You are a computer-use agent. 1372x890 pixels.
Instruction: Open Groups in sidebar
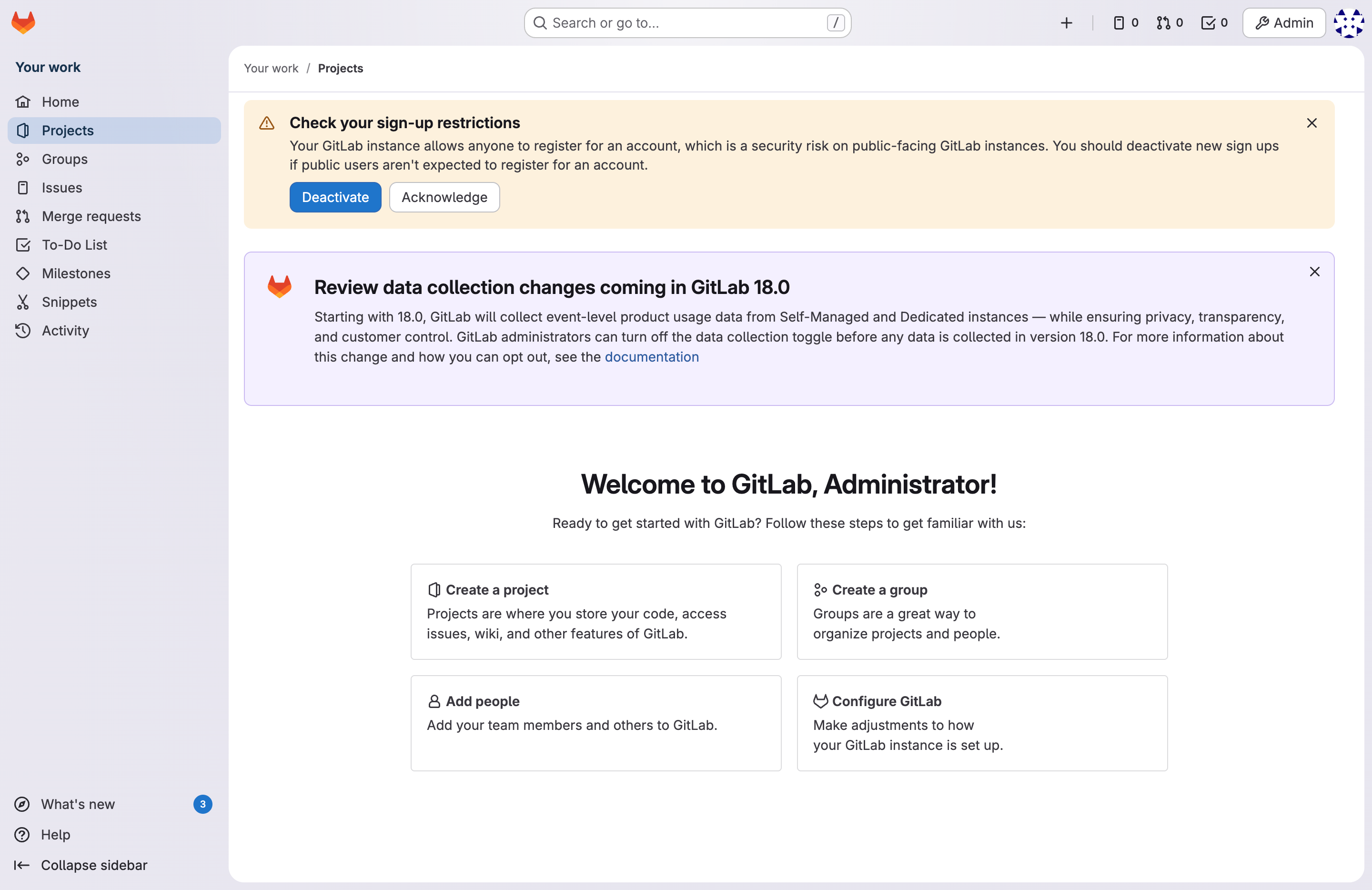(x=65, y=159)
